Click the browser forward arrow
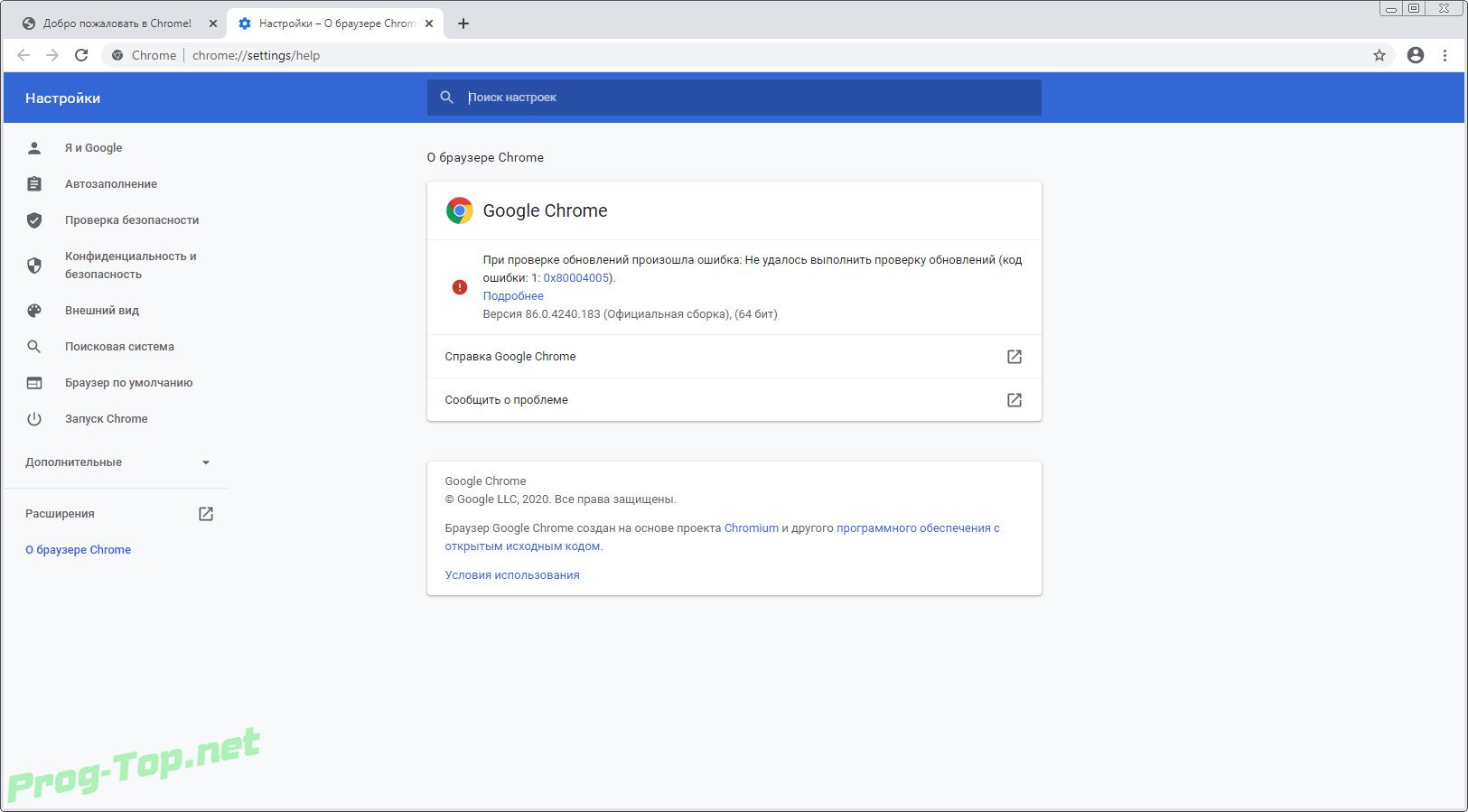The height and width of the screenshot is (812, 1468). pos(52,55)
